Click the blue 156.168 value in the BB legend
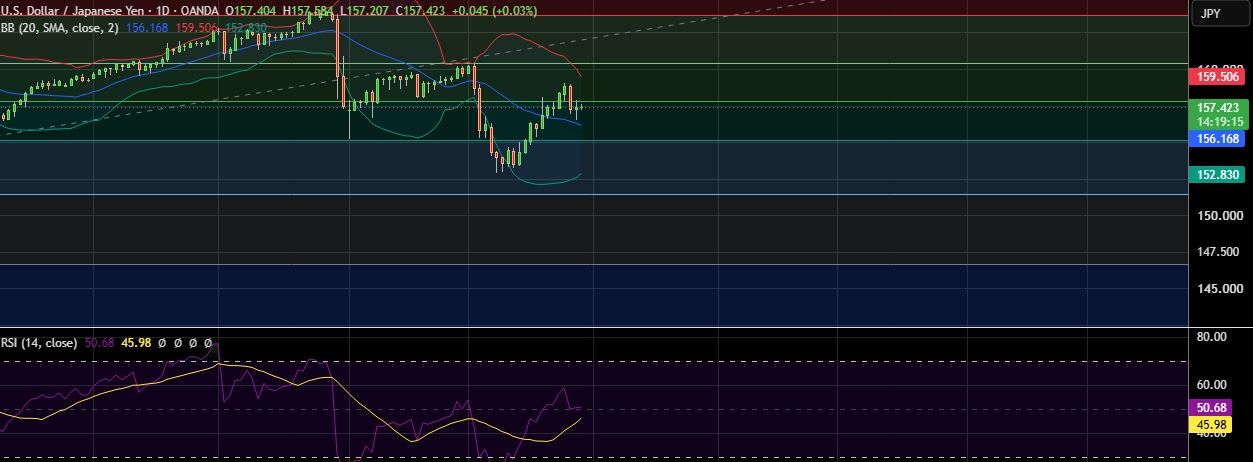 click(x=148, y=28)
